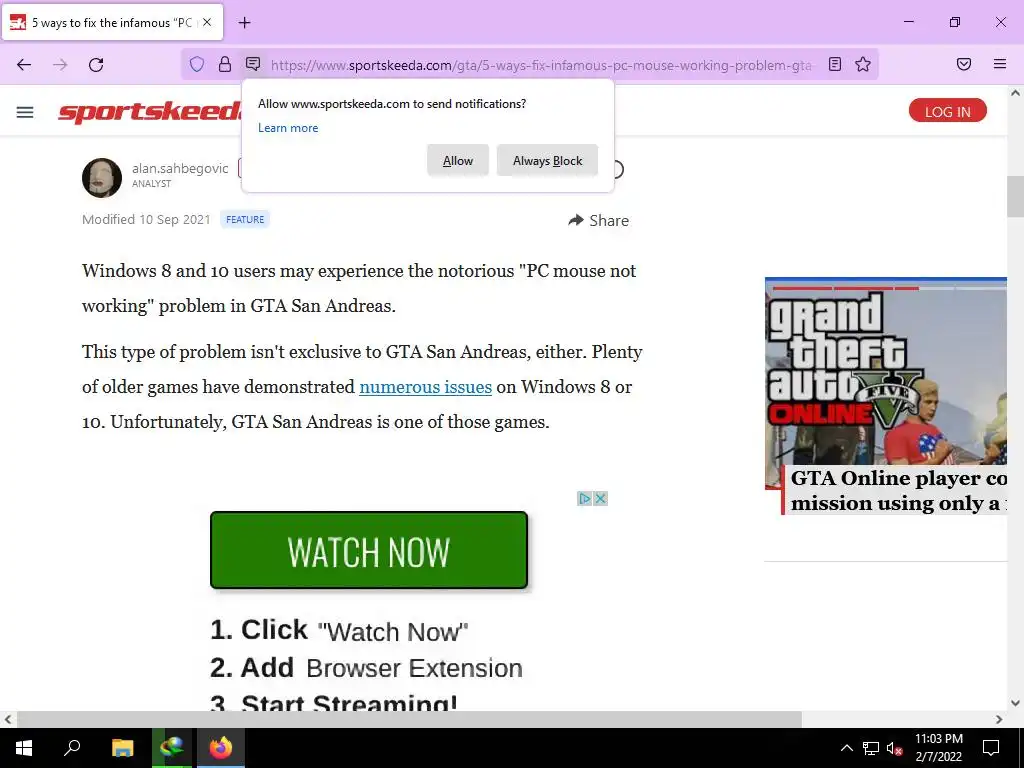Viewport: 1024px width, 768px height.
Task: Close the ad with the X icon
Action: pyautogui.click(x=600, y=499)
